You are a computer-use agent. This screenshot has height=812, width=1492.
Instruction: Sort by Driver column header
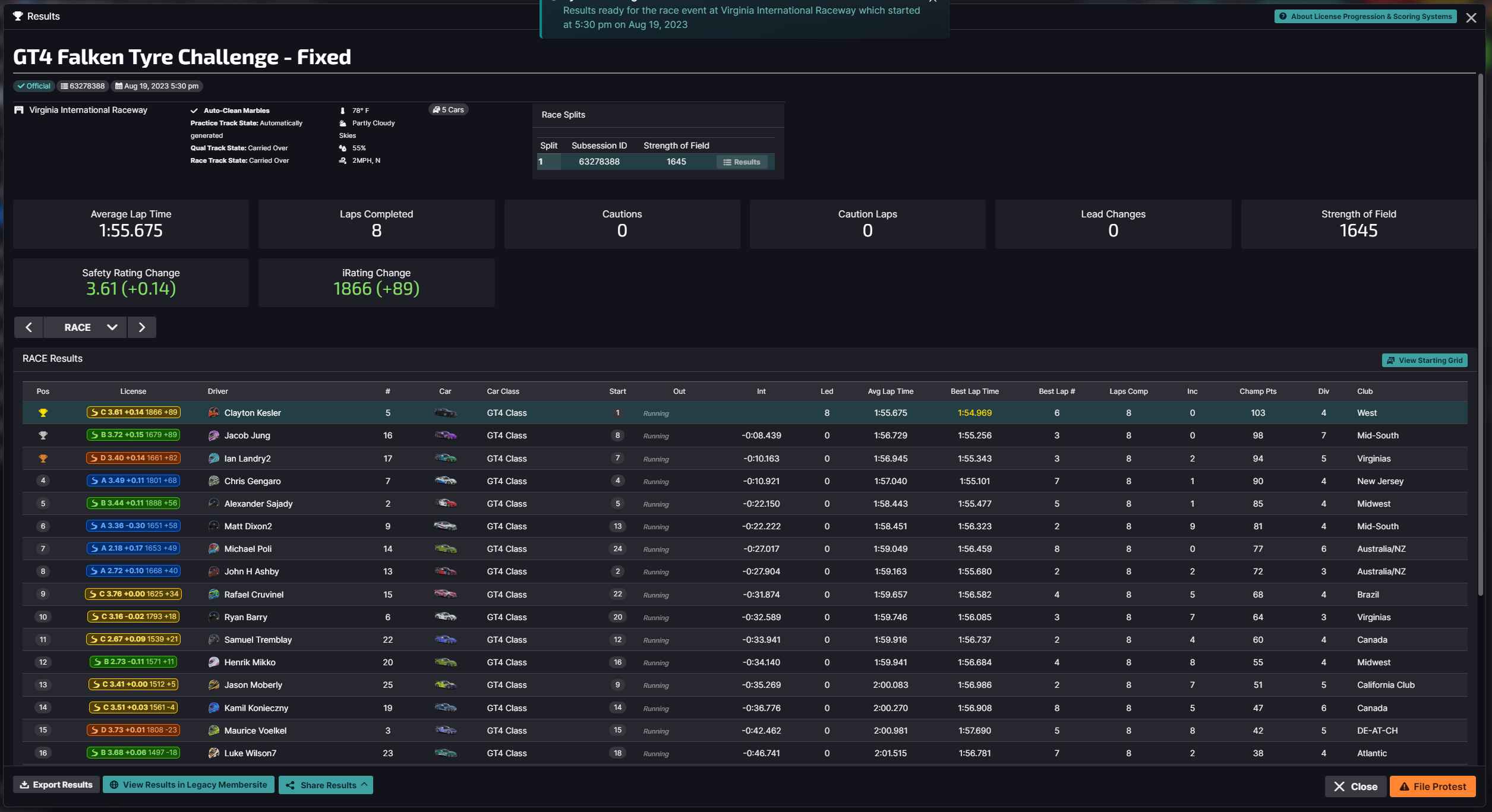click(x=218, y=391)
